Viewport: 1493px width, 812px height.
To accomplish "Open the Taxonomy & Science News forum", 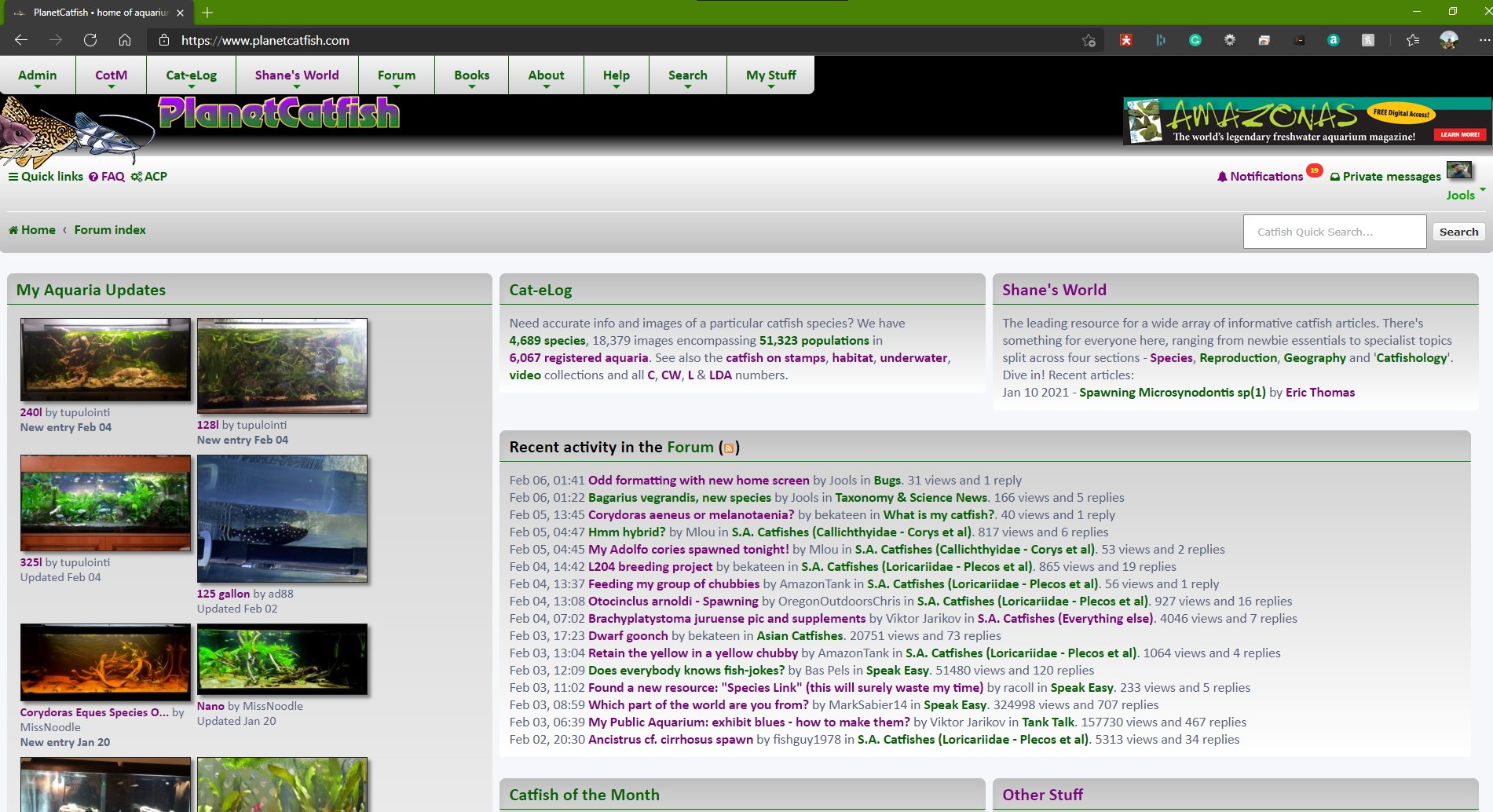I will pos(911,497).
